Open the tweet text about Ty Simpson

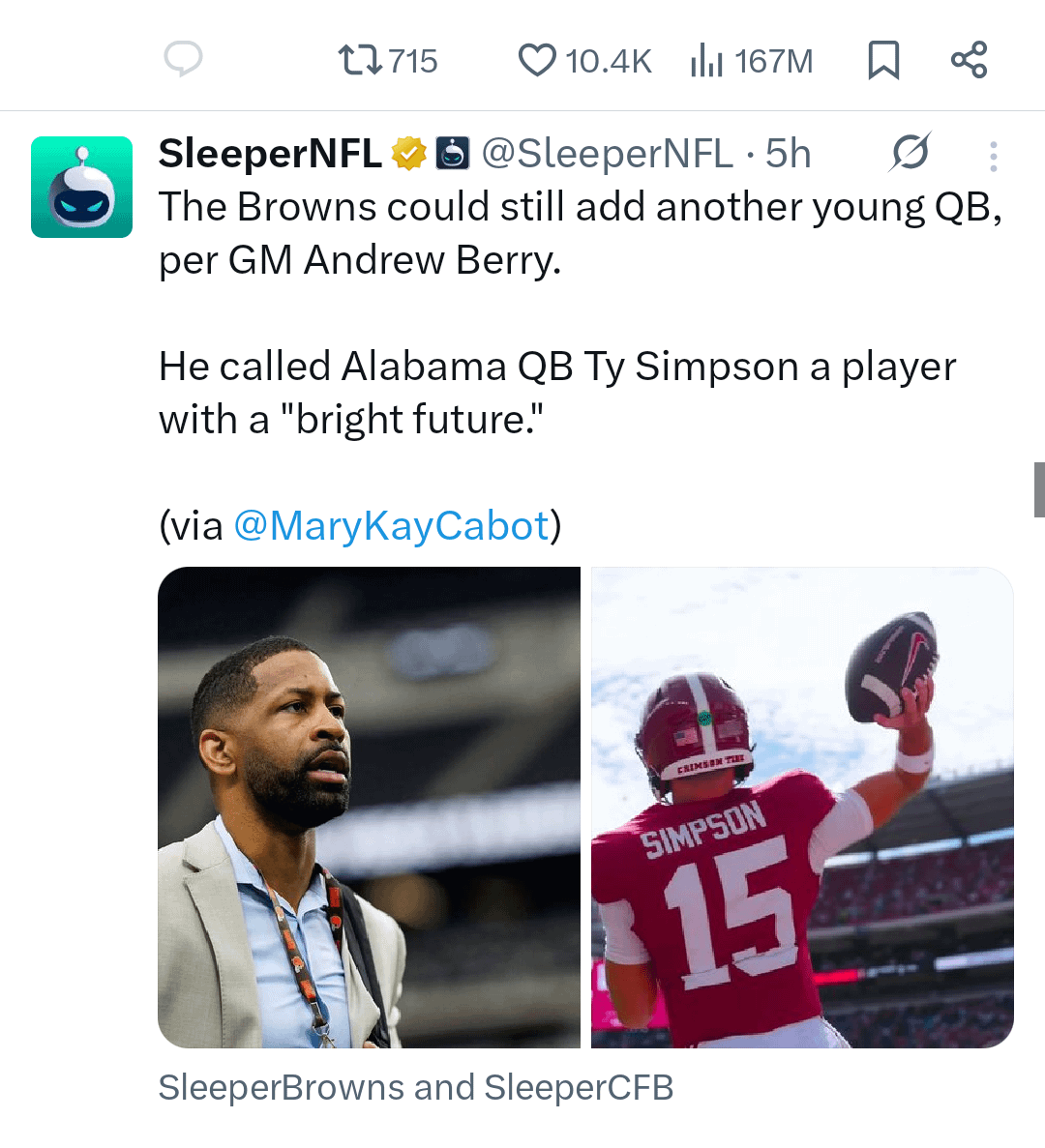556,393
